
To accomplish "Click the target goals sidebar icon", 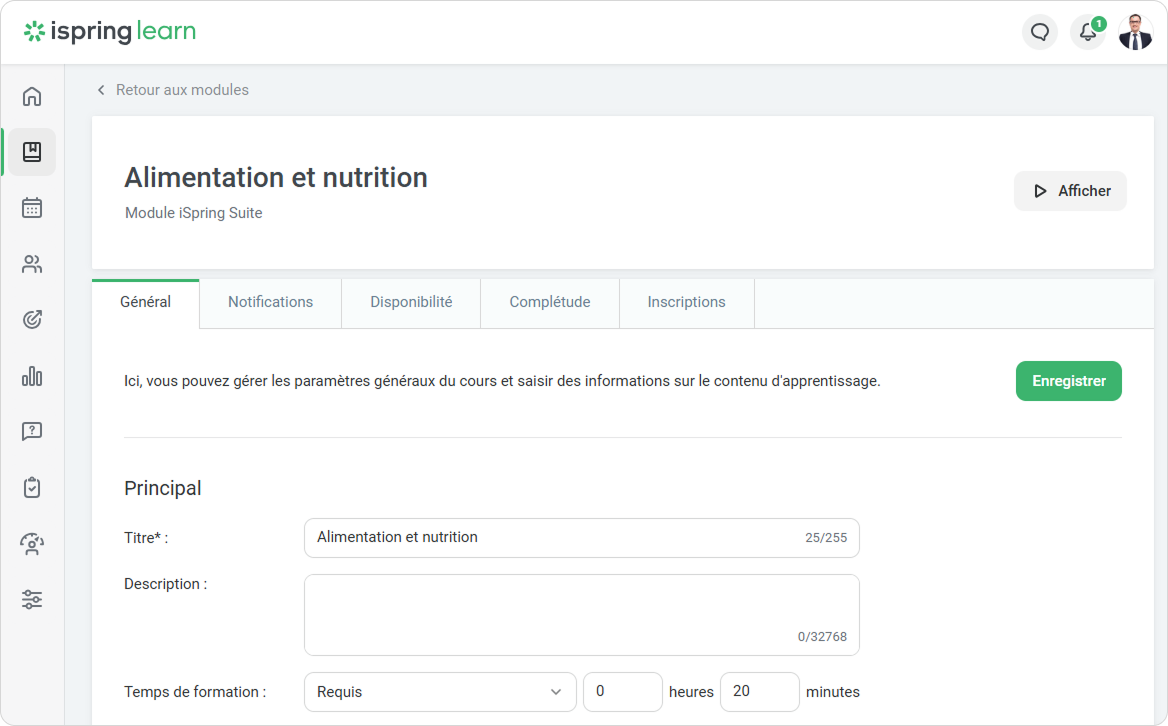I will (32, 320).
